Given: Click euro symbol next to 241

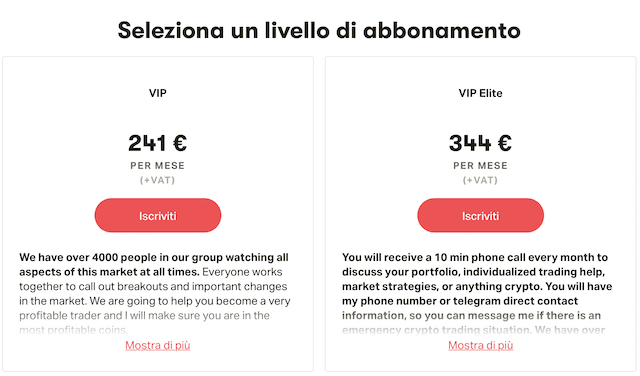Looking at the screenshot, I should click(x=180, y=143).
